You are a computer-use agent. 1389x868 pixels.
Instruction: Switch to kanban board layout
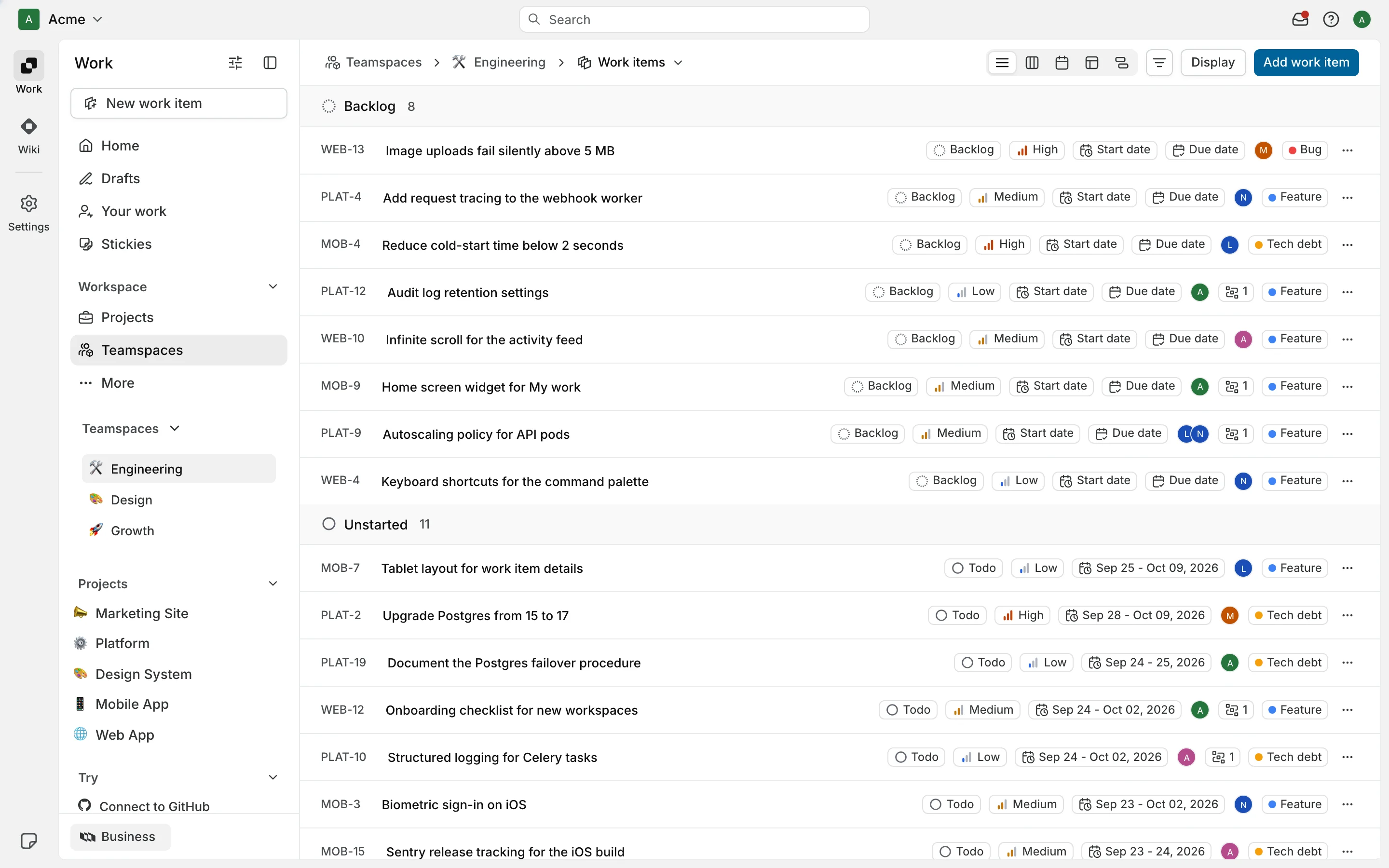pyautogui.click(x=1032, y=63)
